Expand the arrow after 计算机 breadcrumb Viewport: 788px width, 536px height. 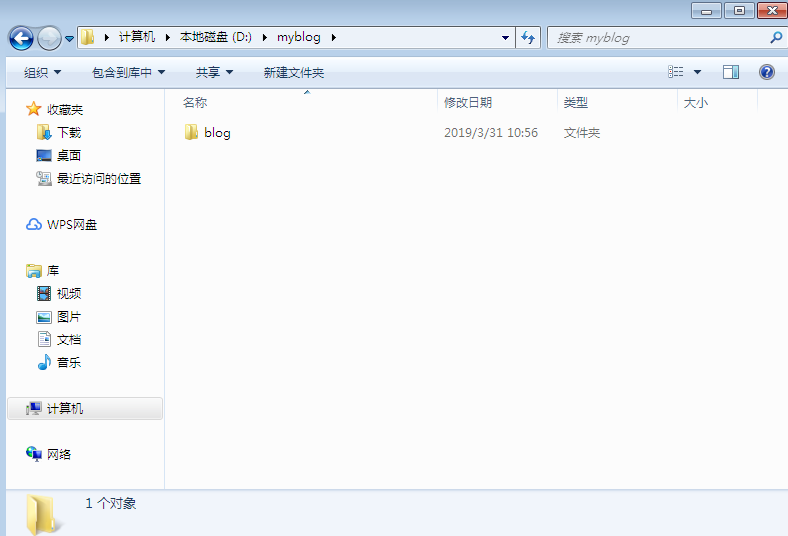[x=168, y=37]
